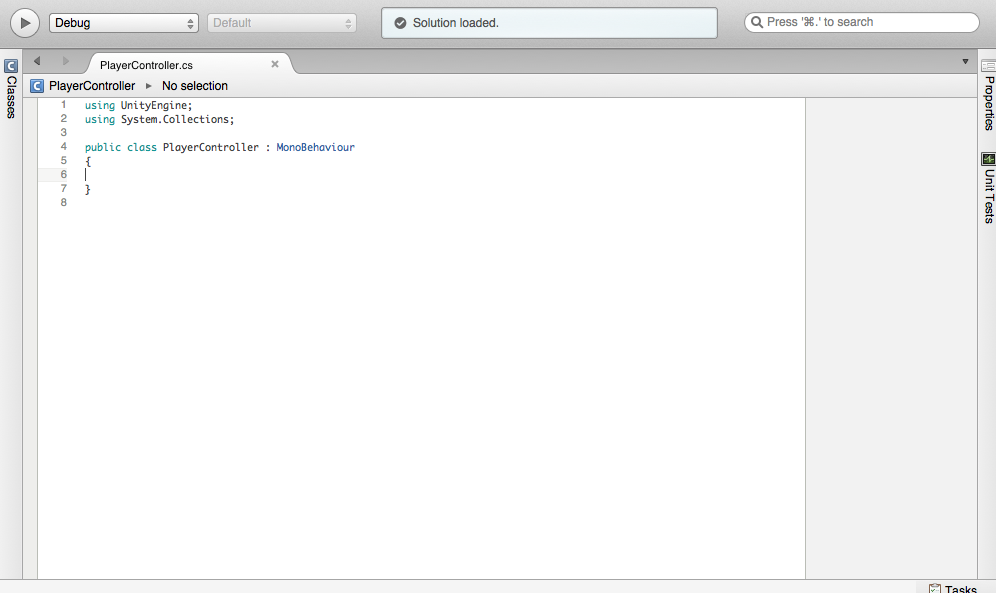The width and height of the screenshot is (996, 593).
Task: Click the Solution loaded status area
Action: coord(549,23)
